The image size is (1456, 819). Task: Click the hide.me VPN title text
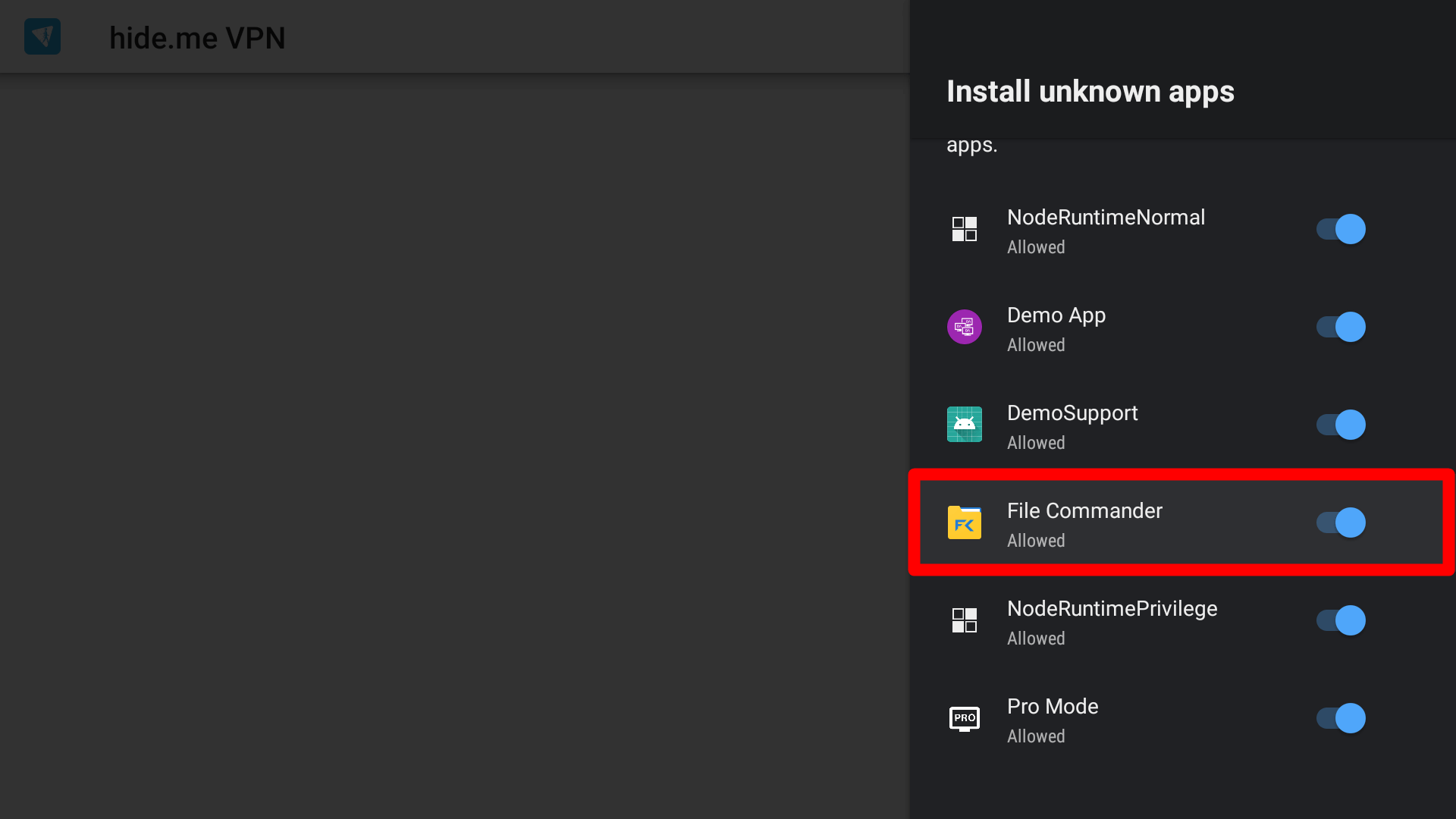(x=197, y=38)
